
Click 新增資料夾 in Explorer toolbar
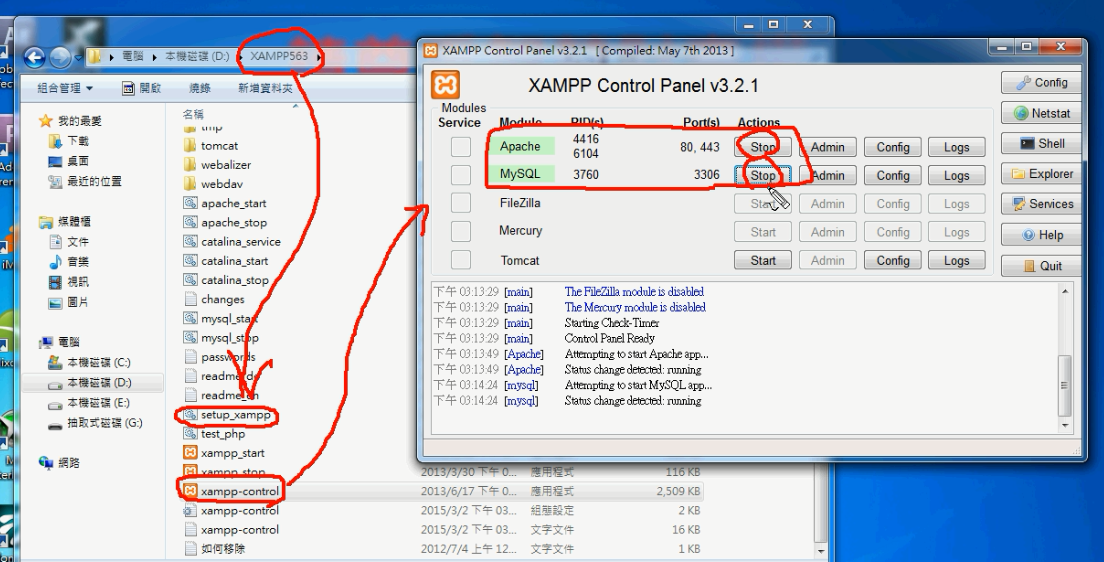point(265,88)
